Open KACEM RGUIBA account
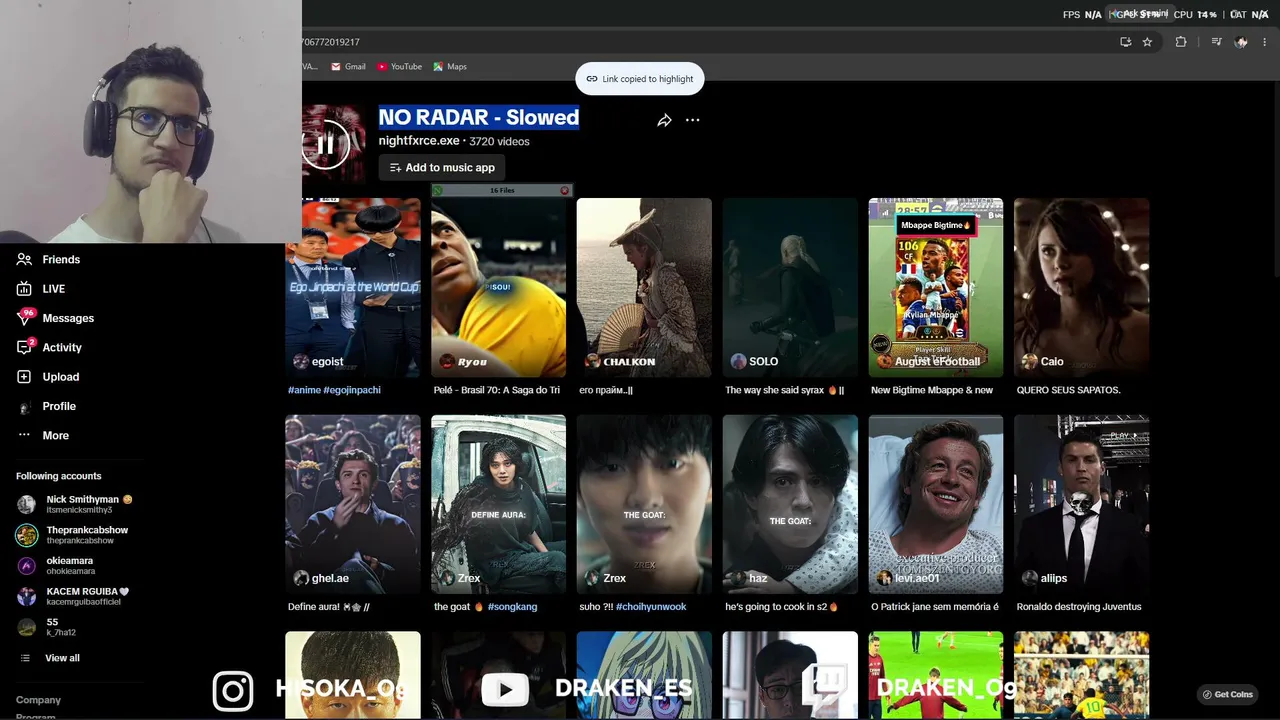Screen dimensions: 1280x720 (87, 596)
